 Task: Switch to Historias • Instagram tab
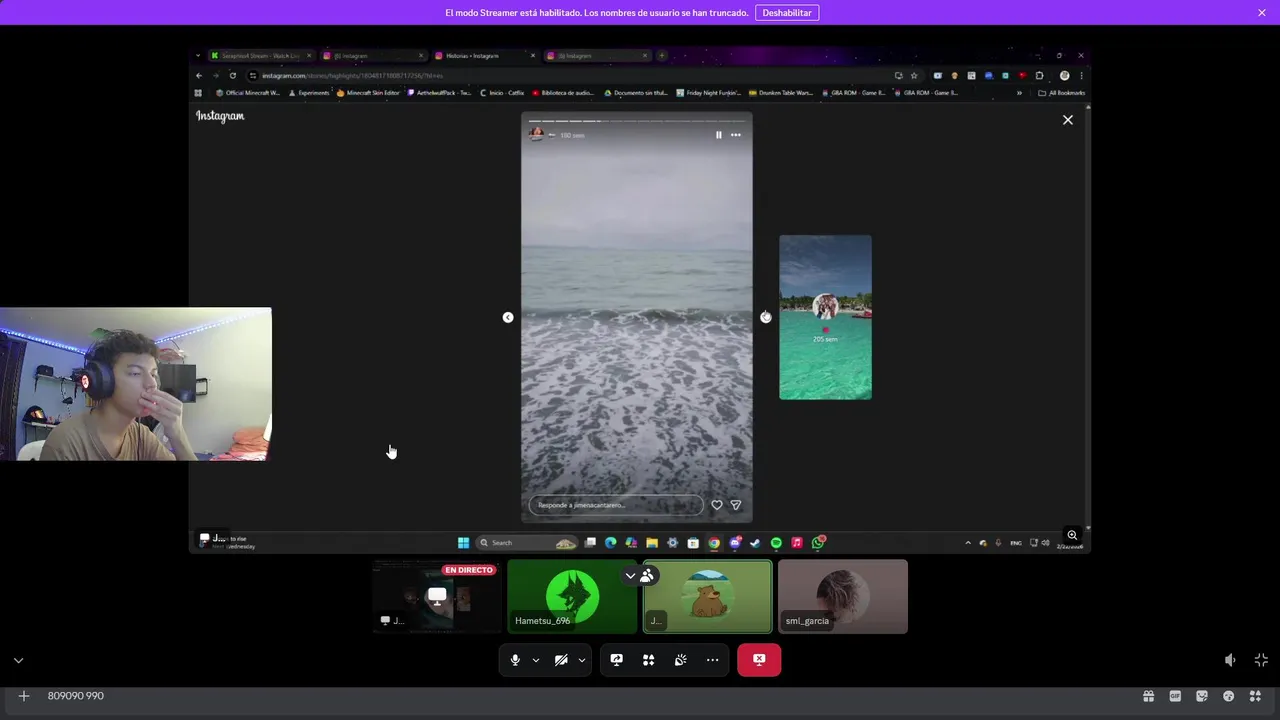(484, 56)
